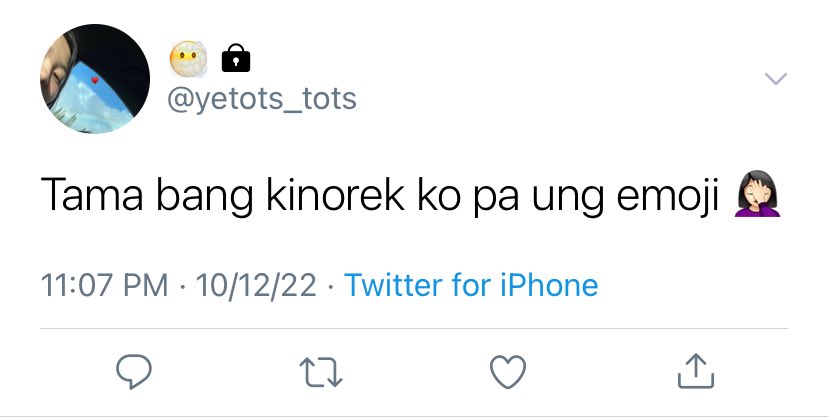Tap the reply speech bubble icon
This screenshot has height=417, width=828.
134,372
